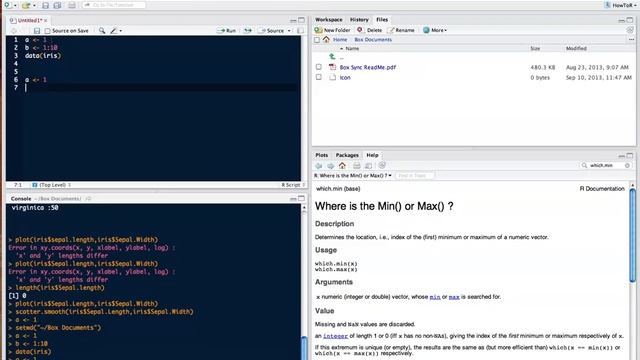This screenshot has width=640, height=360.
Task: Open the New File dropdown arrow
Action: pyautogui.click(x=16, y=6)
